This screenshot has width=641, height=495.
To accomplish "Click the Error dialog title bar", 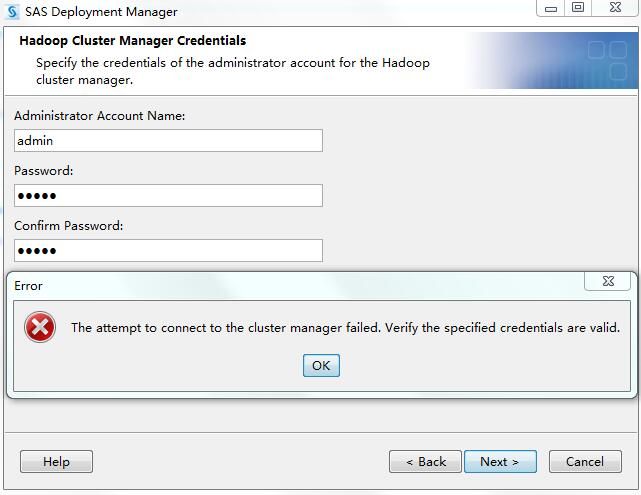I will tap(300, 285).
